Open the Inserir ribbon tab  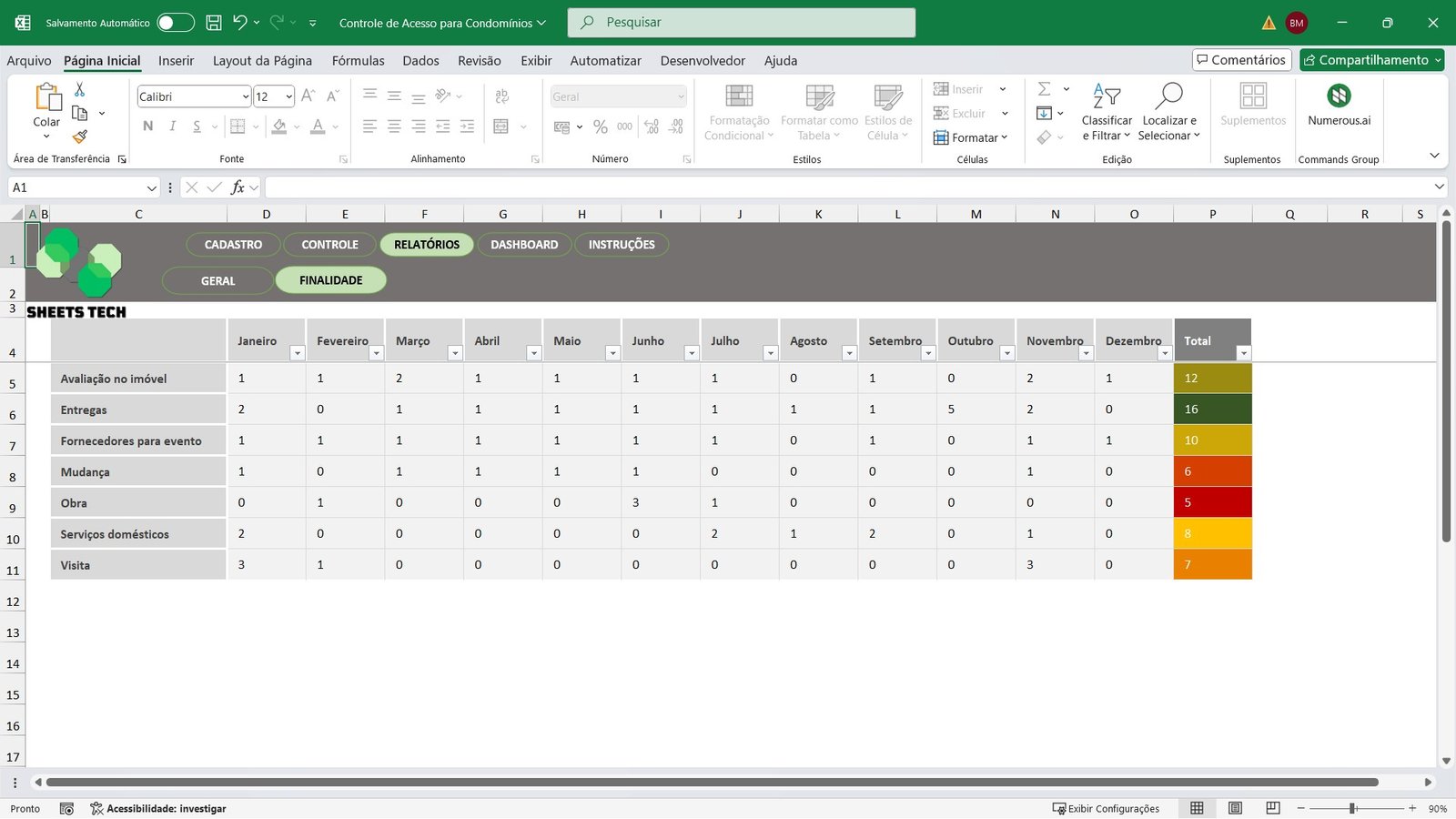(176, 61)
